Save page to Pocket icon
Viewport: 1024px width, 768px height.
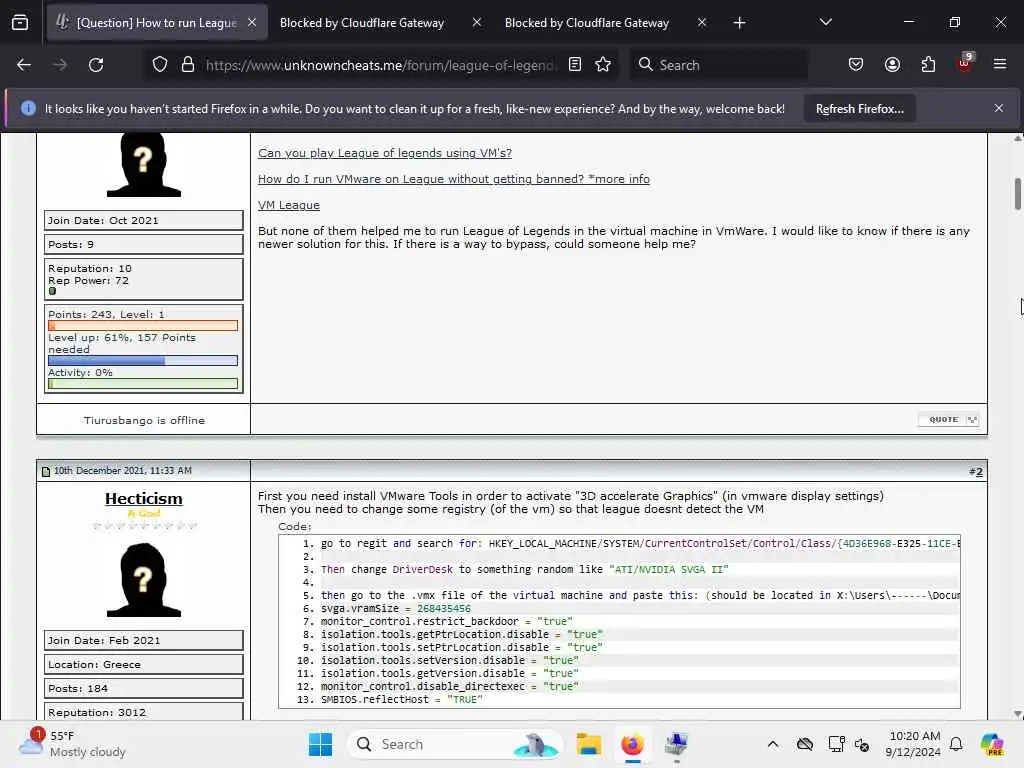click(856, 65)
